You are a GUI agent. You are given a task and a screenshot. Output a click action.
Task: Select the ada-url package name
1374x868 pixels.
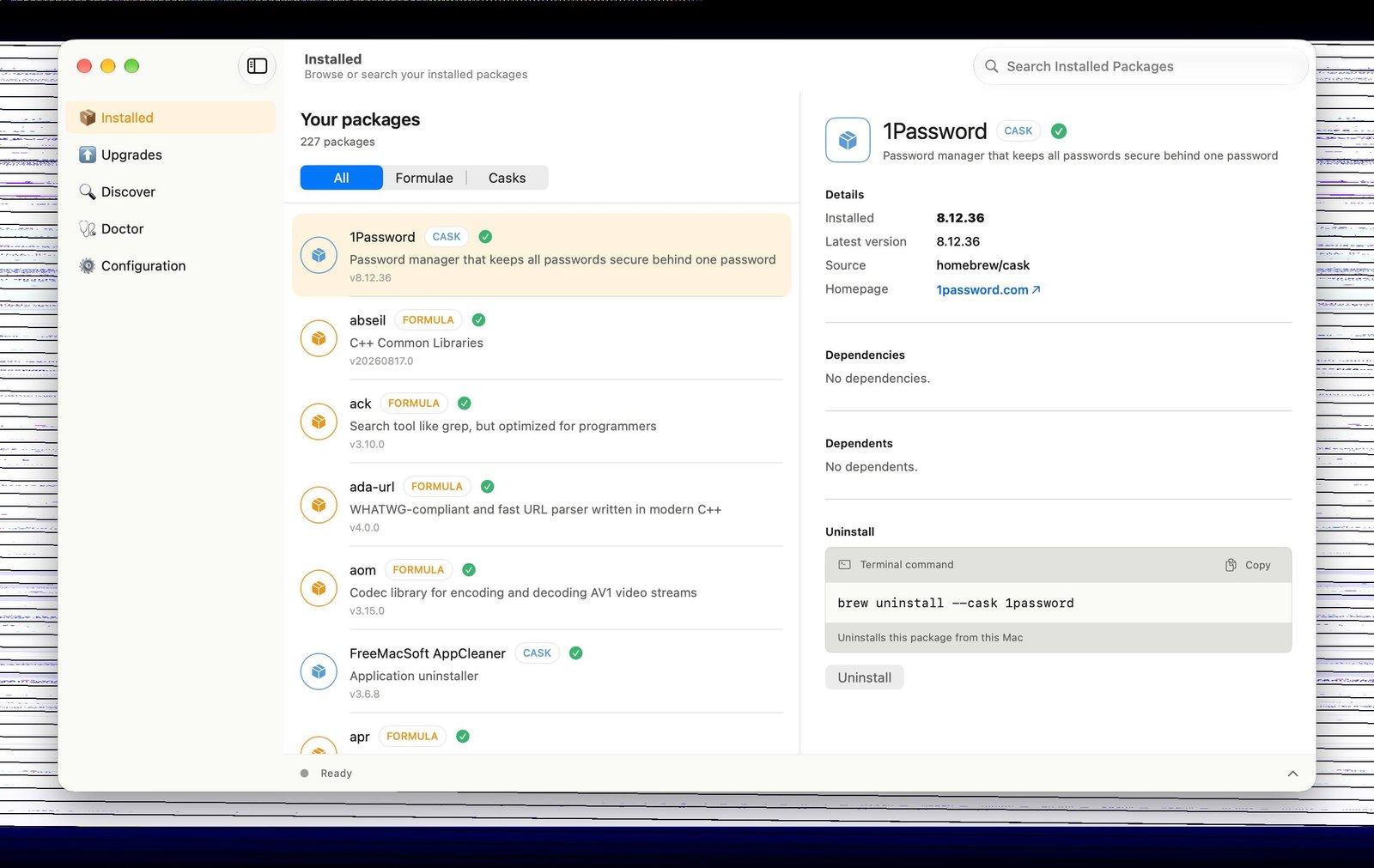click(x=372, y=487)
